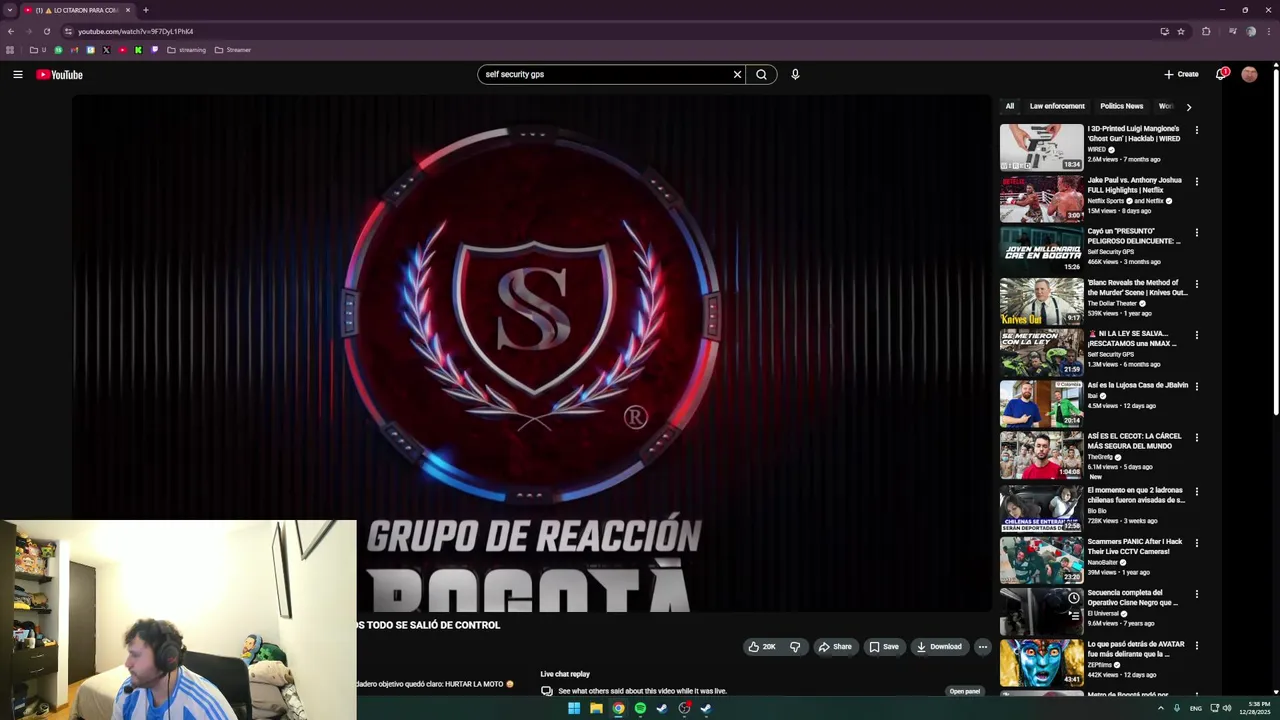Share the video

pos(835,647)
